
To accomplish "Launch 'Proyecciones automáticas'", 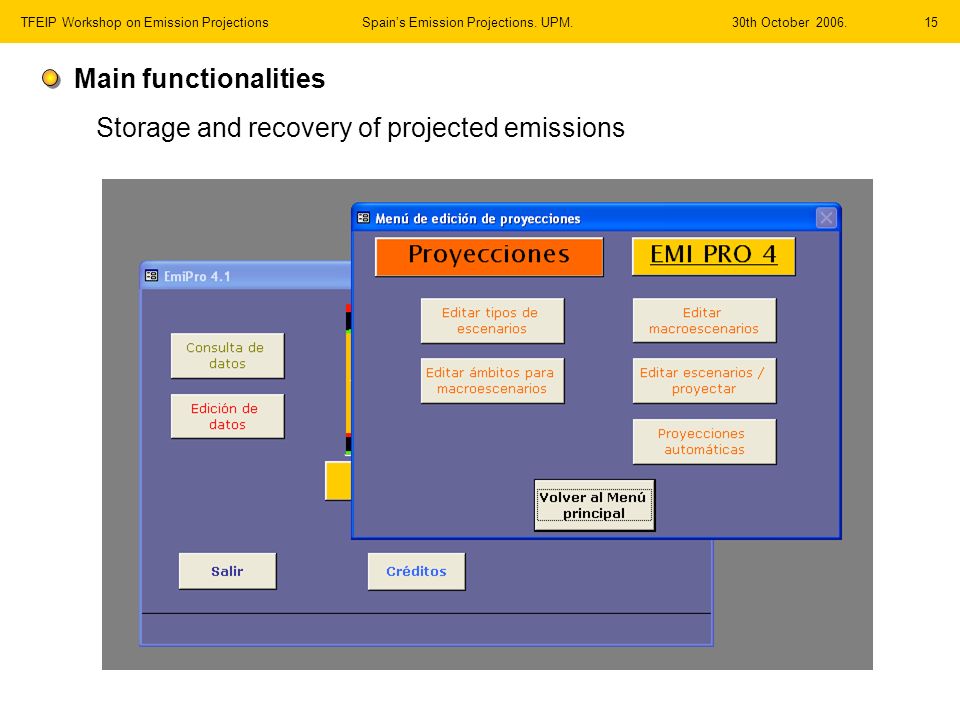I will click(x=704, y=441).
